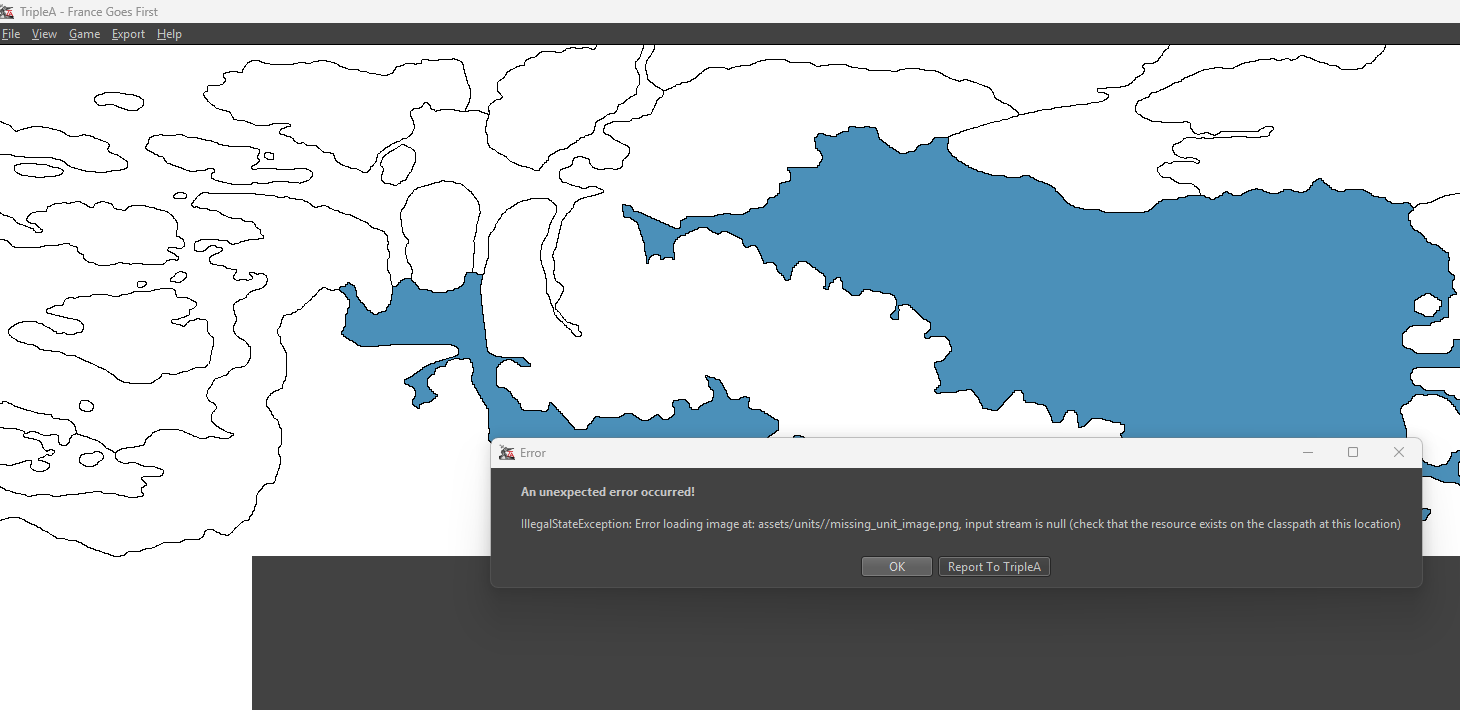Click the Report To TripleA button
The image size is (1460, 710).
pos(994,567)
